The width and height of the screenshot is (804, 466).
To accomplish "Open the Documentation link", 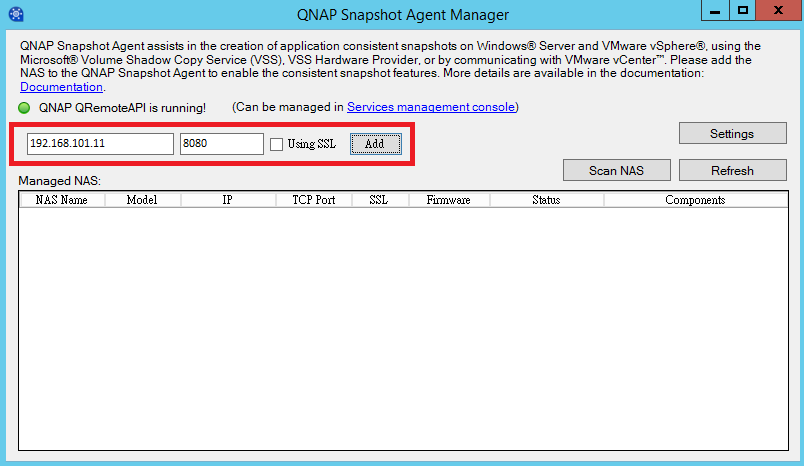I will click(x=62, y=87).
